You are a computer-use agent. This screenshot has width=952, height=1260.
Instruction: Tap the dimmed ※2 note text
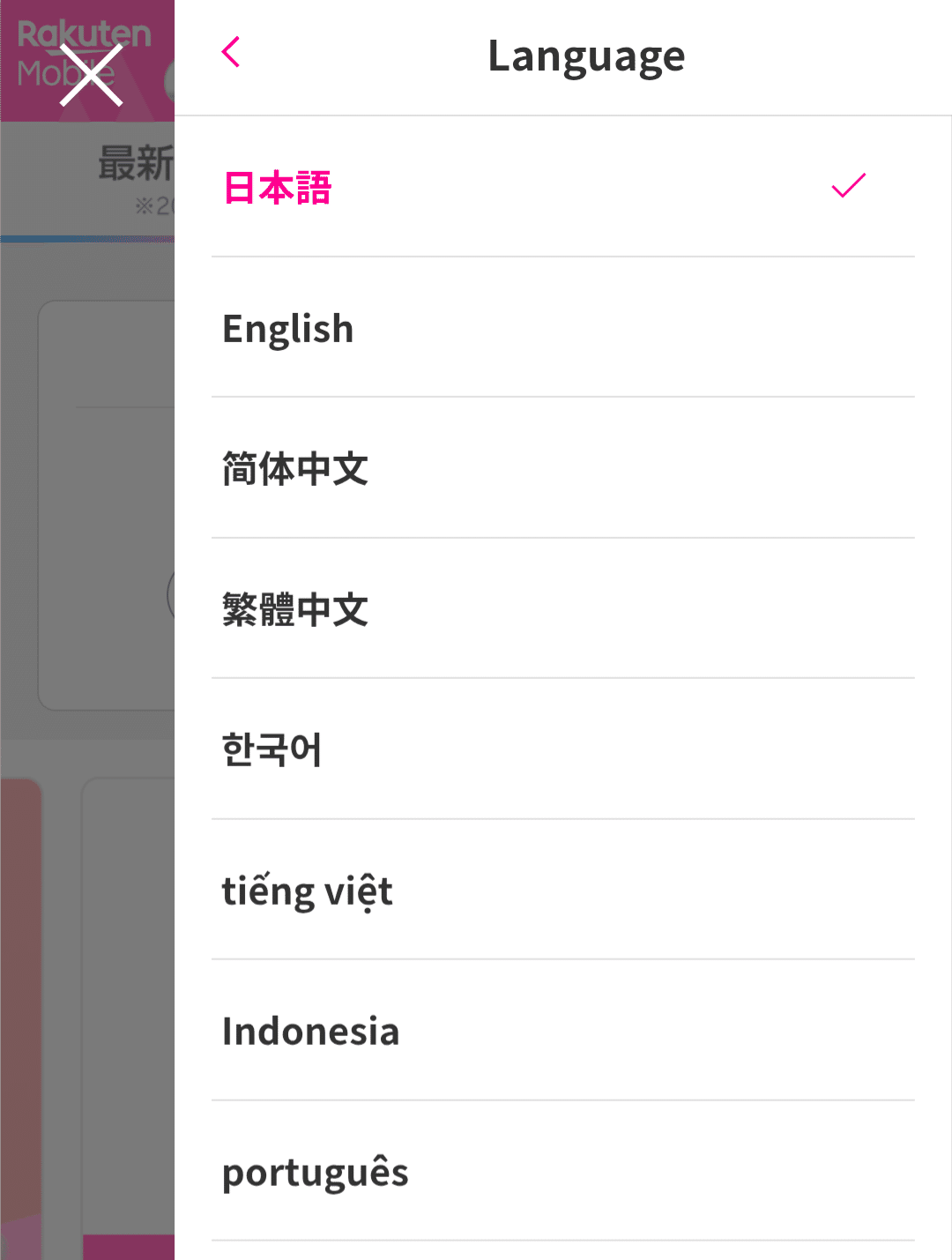pyautogui.click(x=154, y=206)
